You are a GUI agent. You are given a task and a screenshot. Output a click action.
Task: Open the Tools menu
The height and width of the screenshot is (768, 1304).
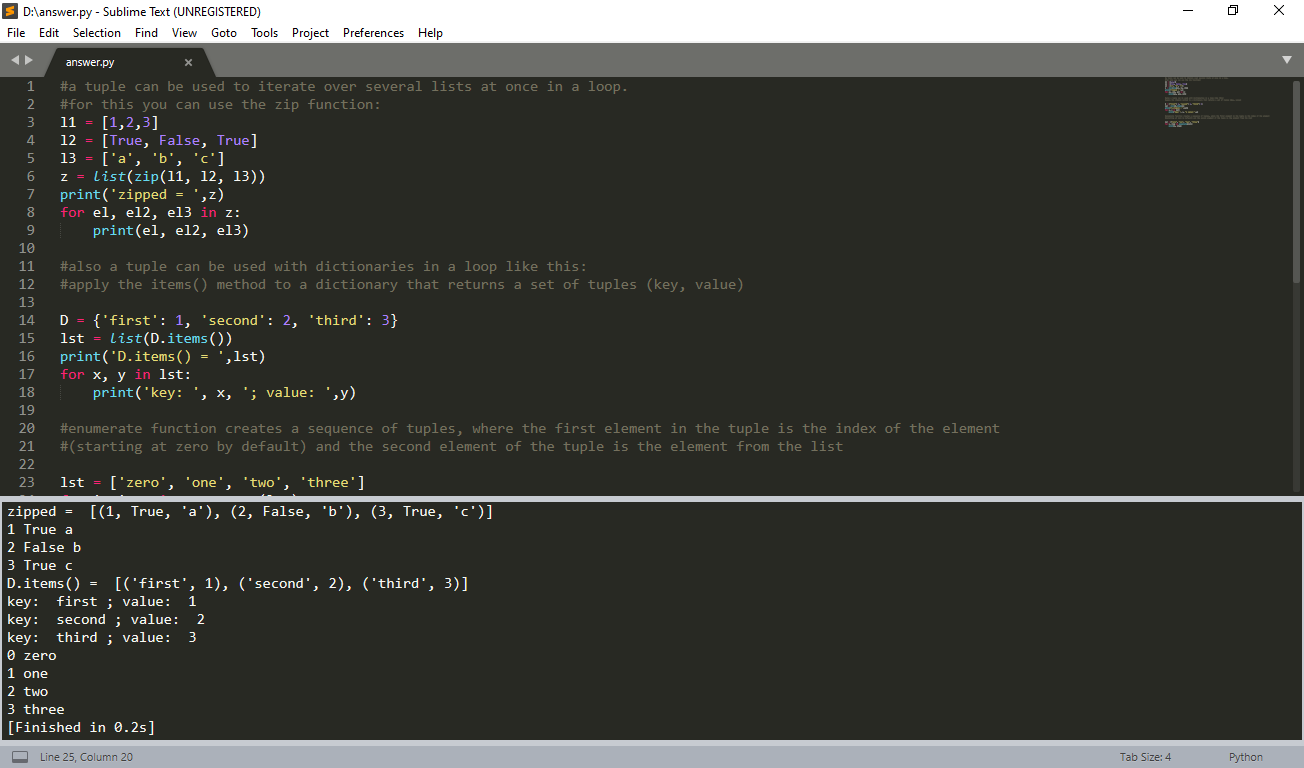[x=264, y=33]
